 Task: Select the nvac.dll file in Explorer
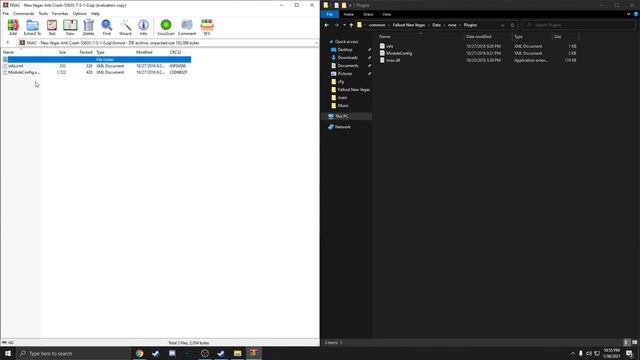pyautogui.click(x=393, y=60)
